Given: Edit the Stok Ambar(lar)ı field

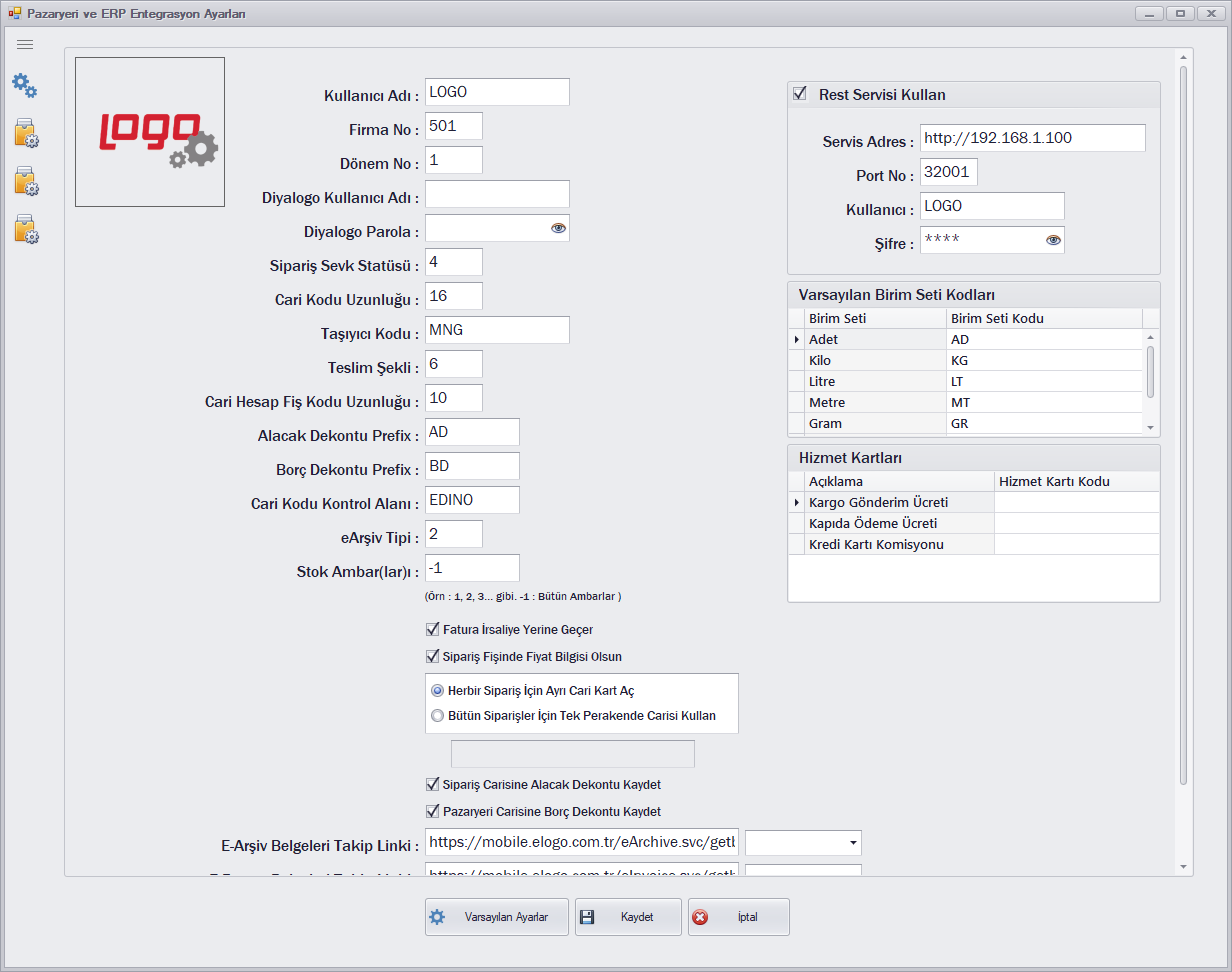Looking at the screenshot, I should pyautogui.click(x=472, y=568).
